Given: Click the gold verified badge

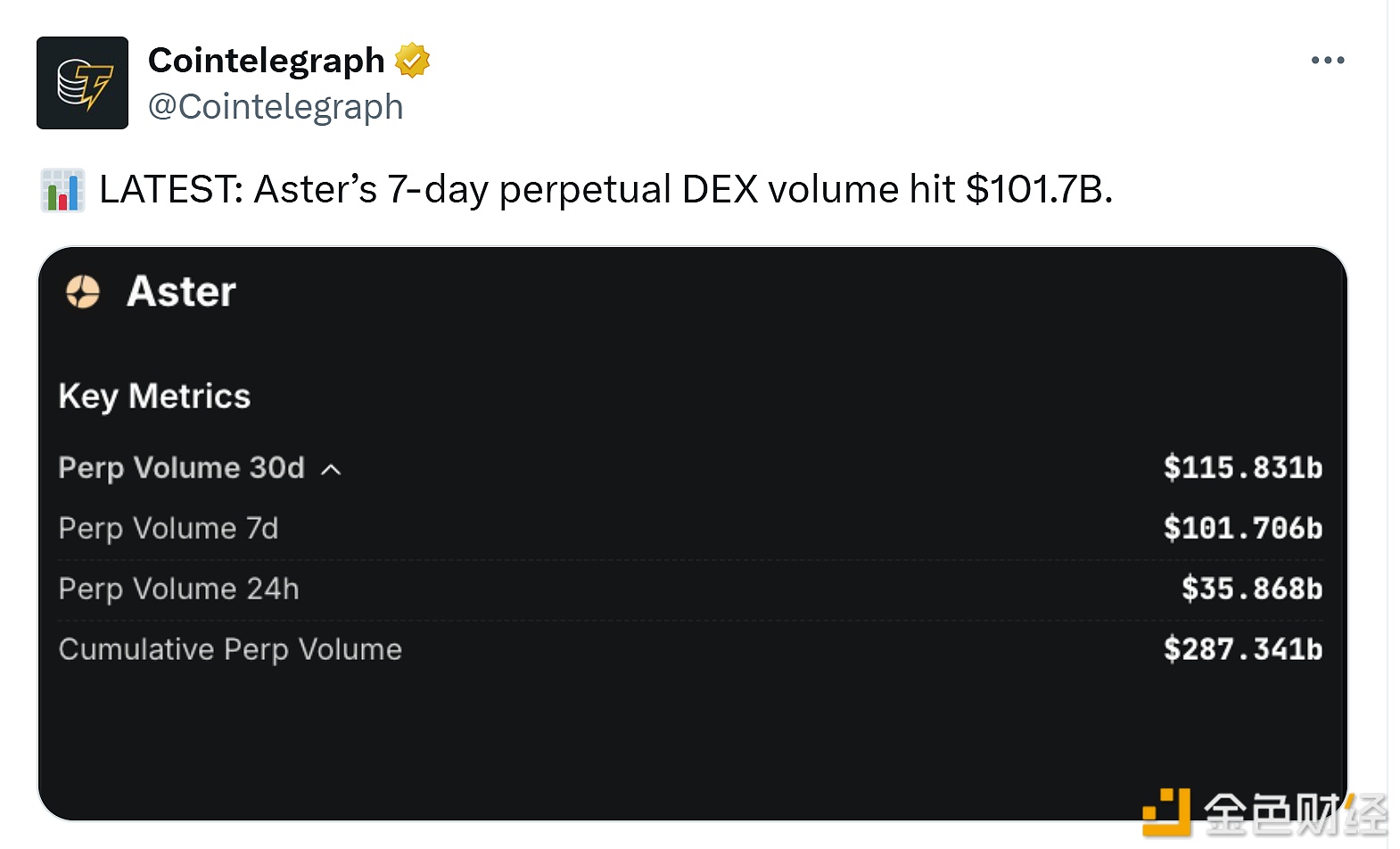Looking at the screenshot, I should point(412,61).
